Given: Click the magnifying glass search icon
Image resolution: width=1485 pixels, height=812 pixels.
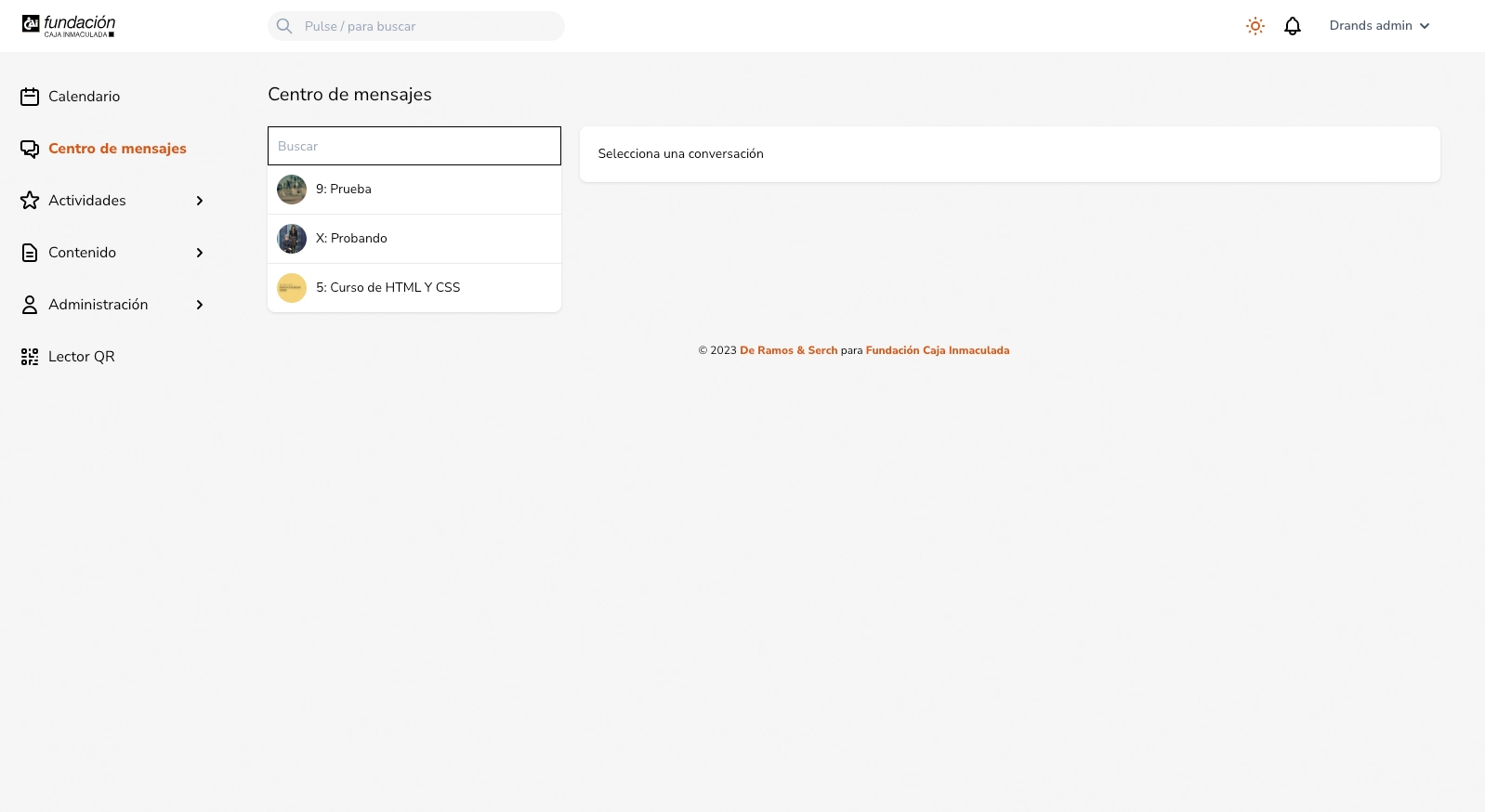Looking at the screenshot, I should tap(284, 26).
